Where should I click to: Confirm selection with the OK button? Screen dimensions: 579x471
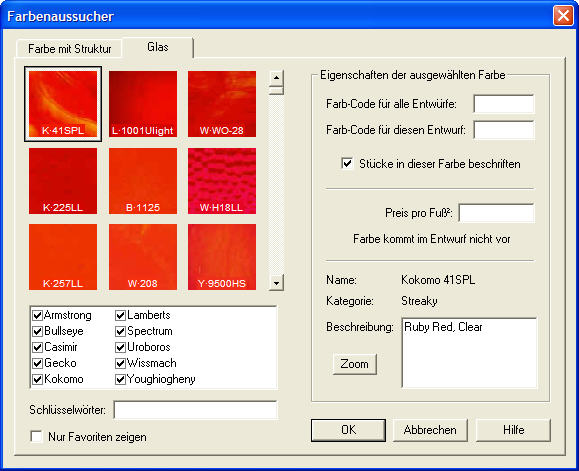click(348, 430)
